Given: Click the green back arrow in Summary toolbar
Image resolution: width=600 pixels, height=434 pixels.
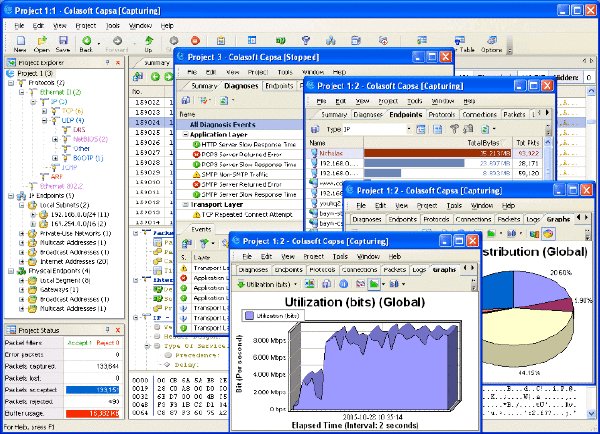Looking at the screenshot, I should [155, 77].
